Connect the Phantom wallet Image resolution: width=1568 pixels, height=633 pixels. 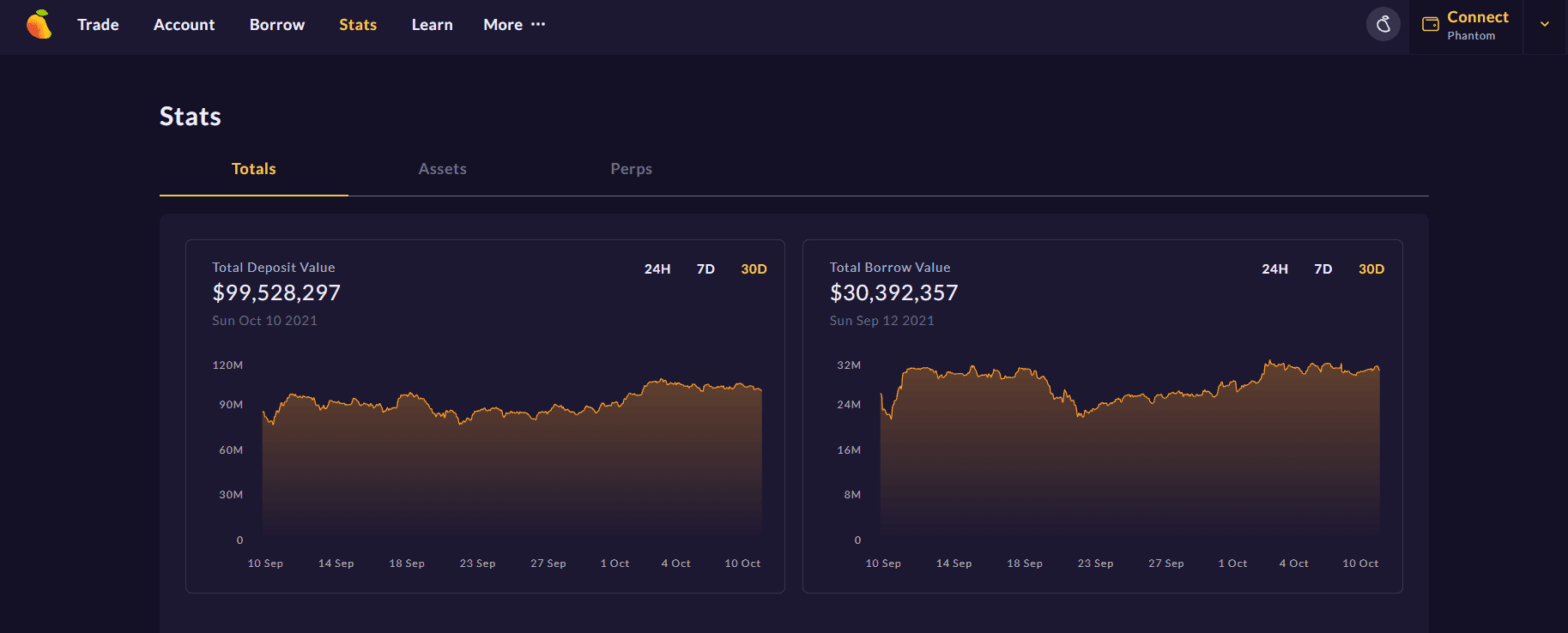[1466, 26]
